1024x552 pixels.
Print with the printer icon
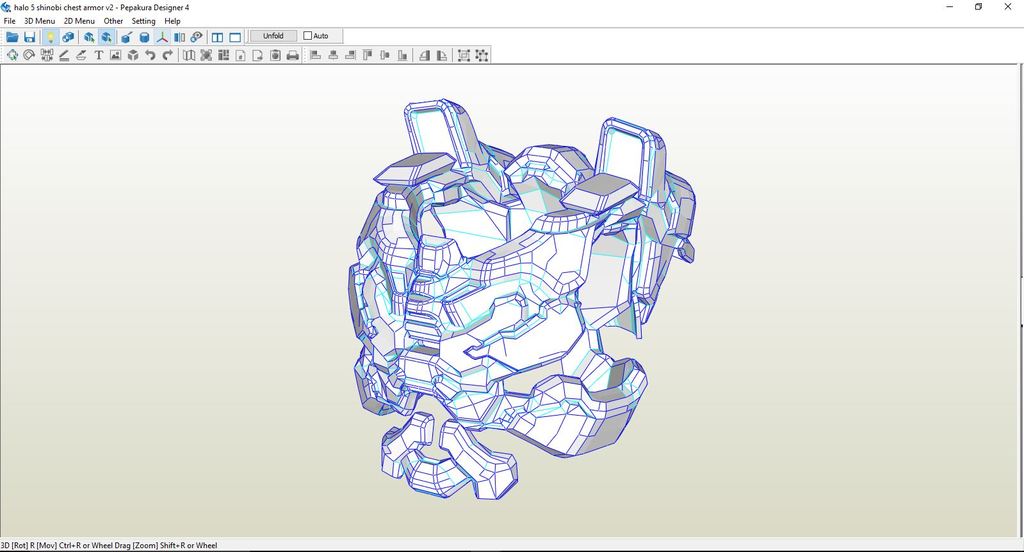(293, 56)
